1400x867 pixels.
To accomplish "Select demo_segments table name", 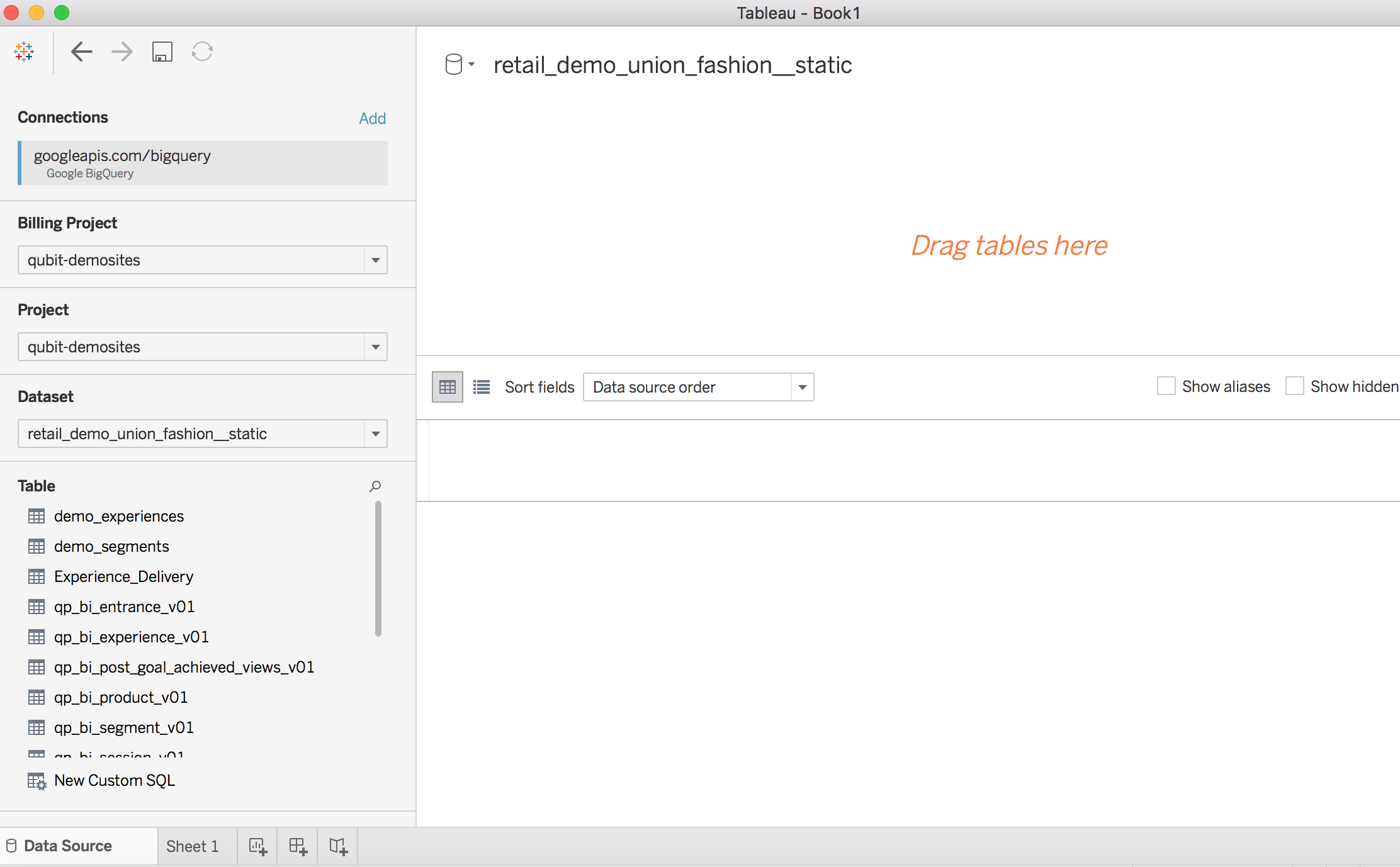I will [111, 546].
